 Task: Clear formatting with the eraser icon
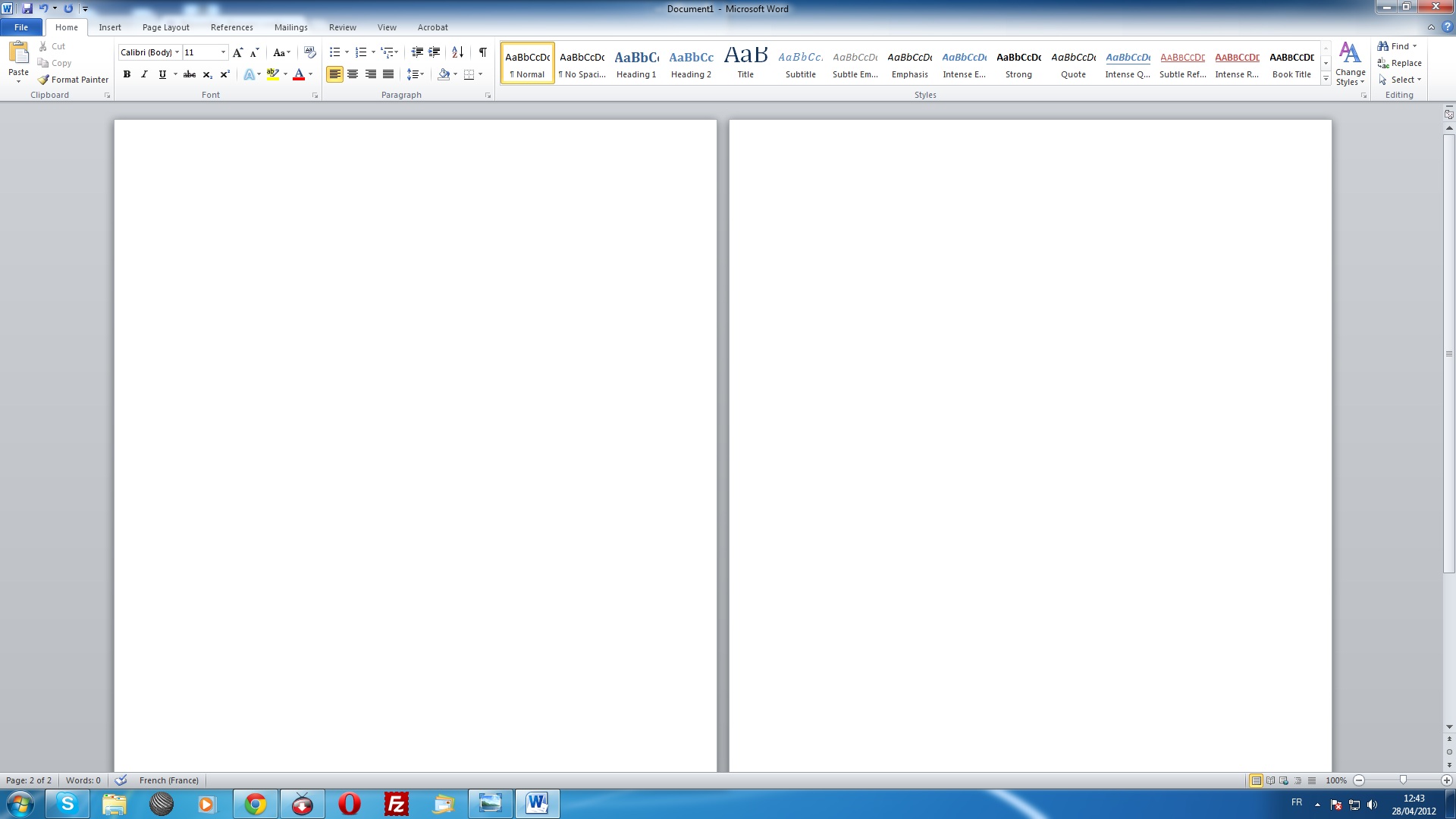309,52
